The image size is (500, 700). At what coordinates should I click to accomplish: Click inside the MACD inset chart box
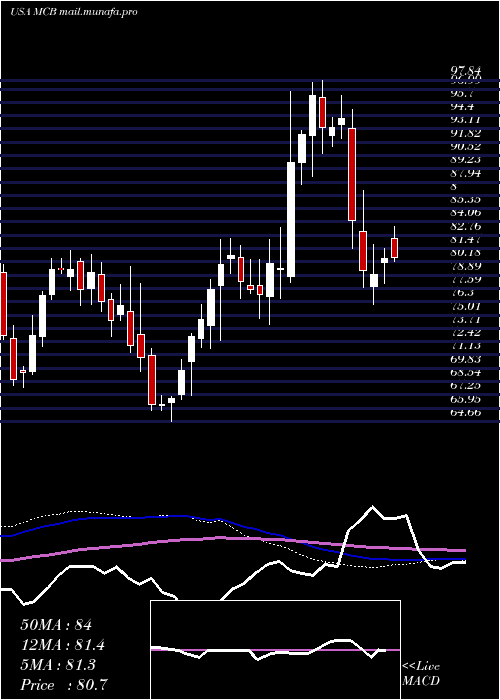pyautogui.click(x=275, y=650)
